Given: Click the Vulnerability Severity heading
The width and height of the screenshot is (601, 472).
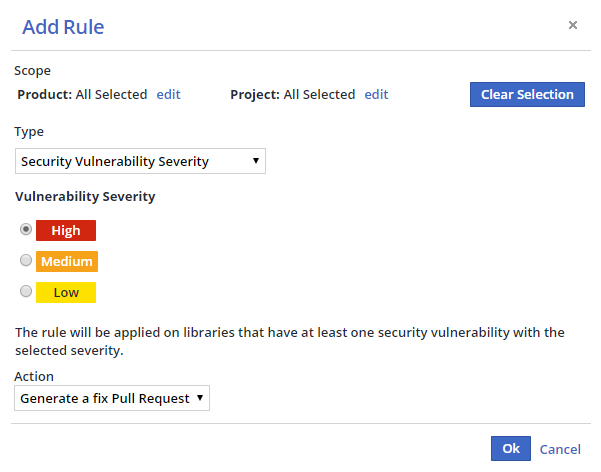Looking at the screenshot, I should [85, 196].
